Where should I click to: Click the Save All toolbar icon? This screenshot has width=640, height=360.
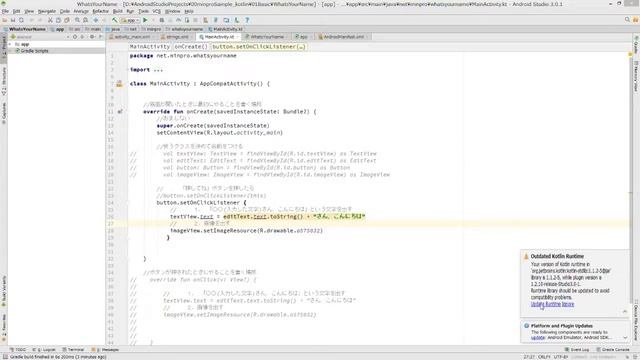pos(13,20)
